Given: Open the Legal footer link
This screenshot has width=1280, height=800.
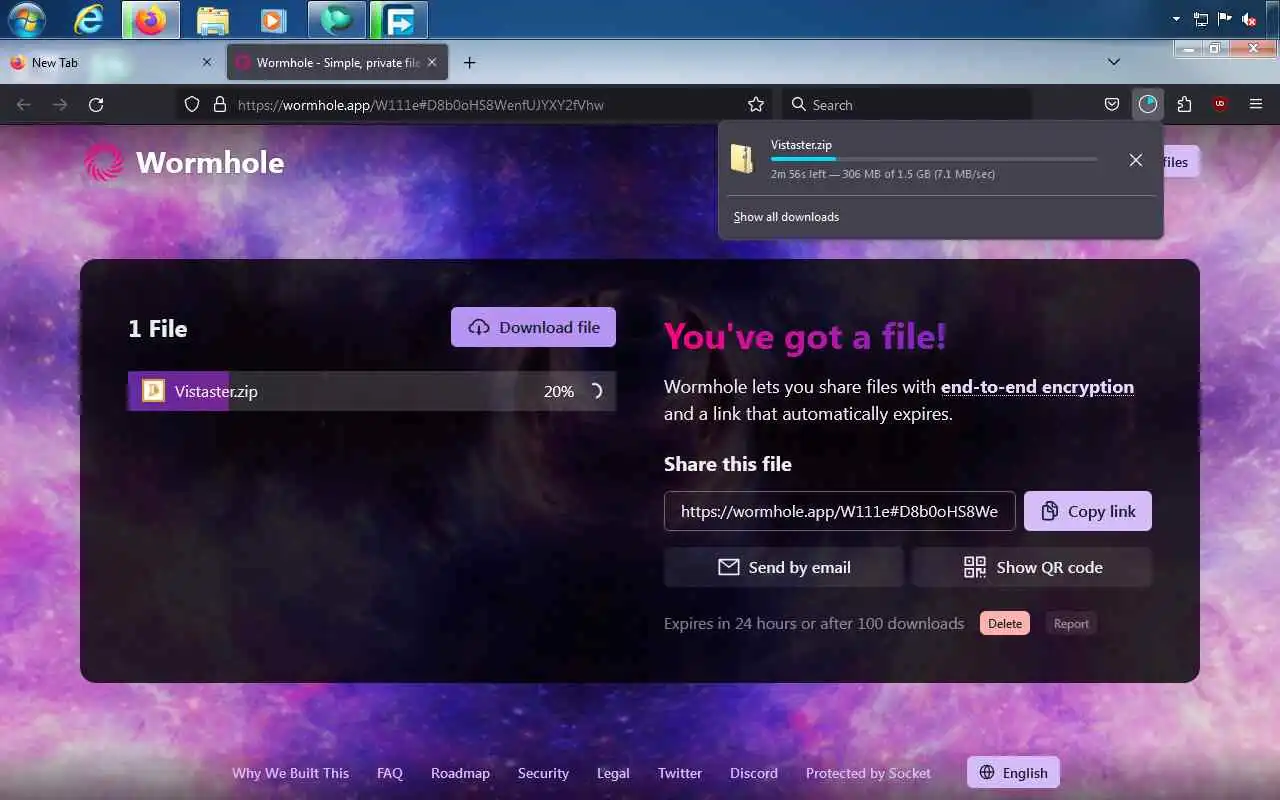Looking at the screenshot, I should 613,773.
